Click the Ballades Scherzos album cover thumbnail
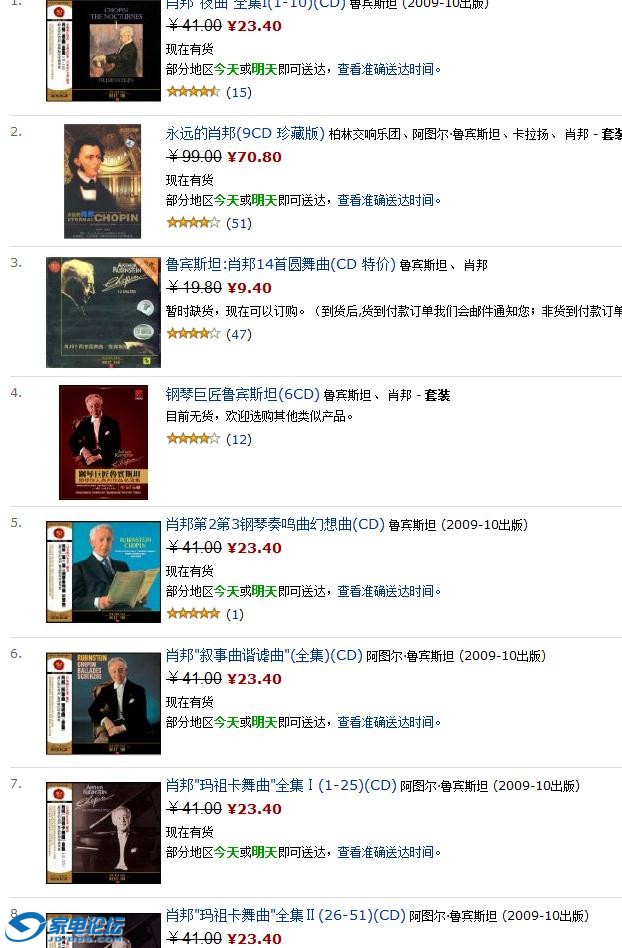Screen dimensions: 622x948 pyautogui.click(x=103, y=703)
